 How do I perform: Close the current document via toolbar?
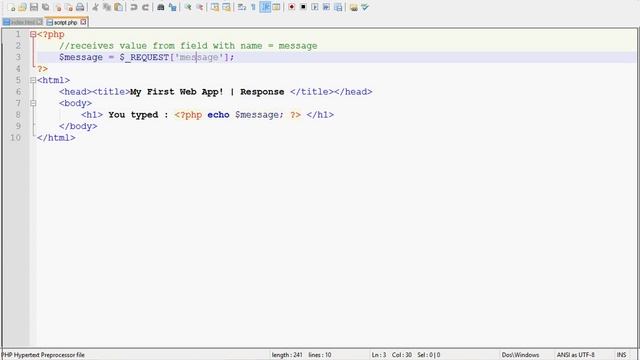tap(58, 7)
